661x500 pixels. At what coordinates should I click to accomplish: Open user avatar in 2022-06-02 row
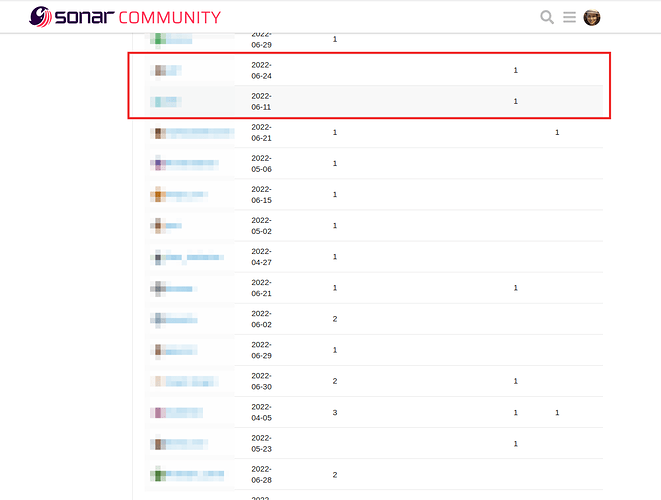[158, 320]
